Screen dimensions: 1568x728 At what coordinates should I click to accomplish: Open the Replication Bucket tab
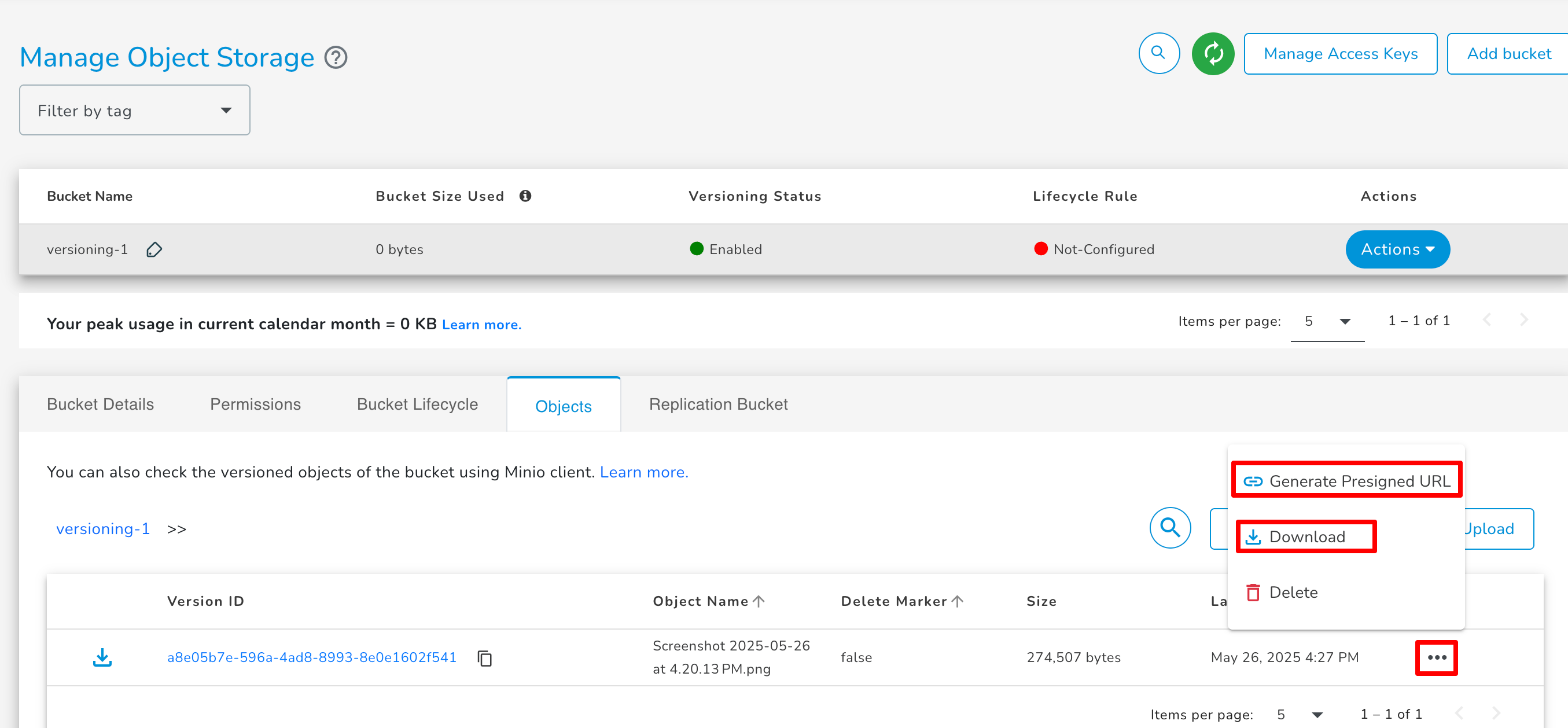coord(718,403)
